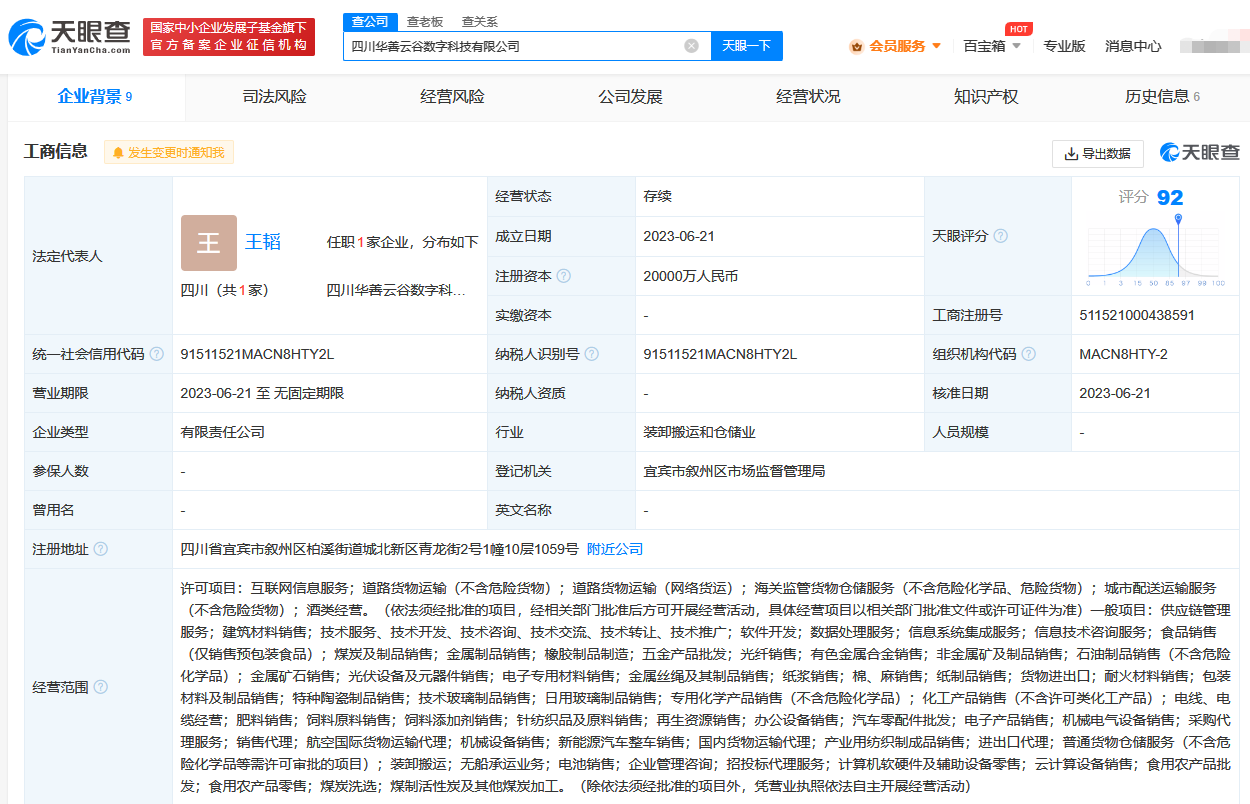The width and height of the screenshot is (1250, 804).
Task: Click the 国家中小企业发展子基金旗下 red banner
Action: point(229,37)
